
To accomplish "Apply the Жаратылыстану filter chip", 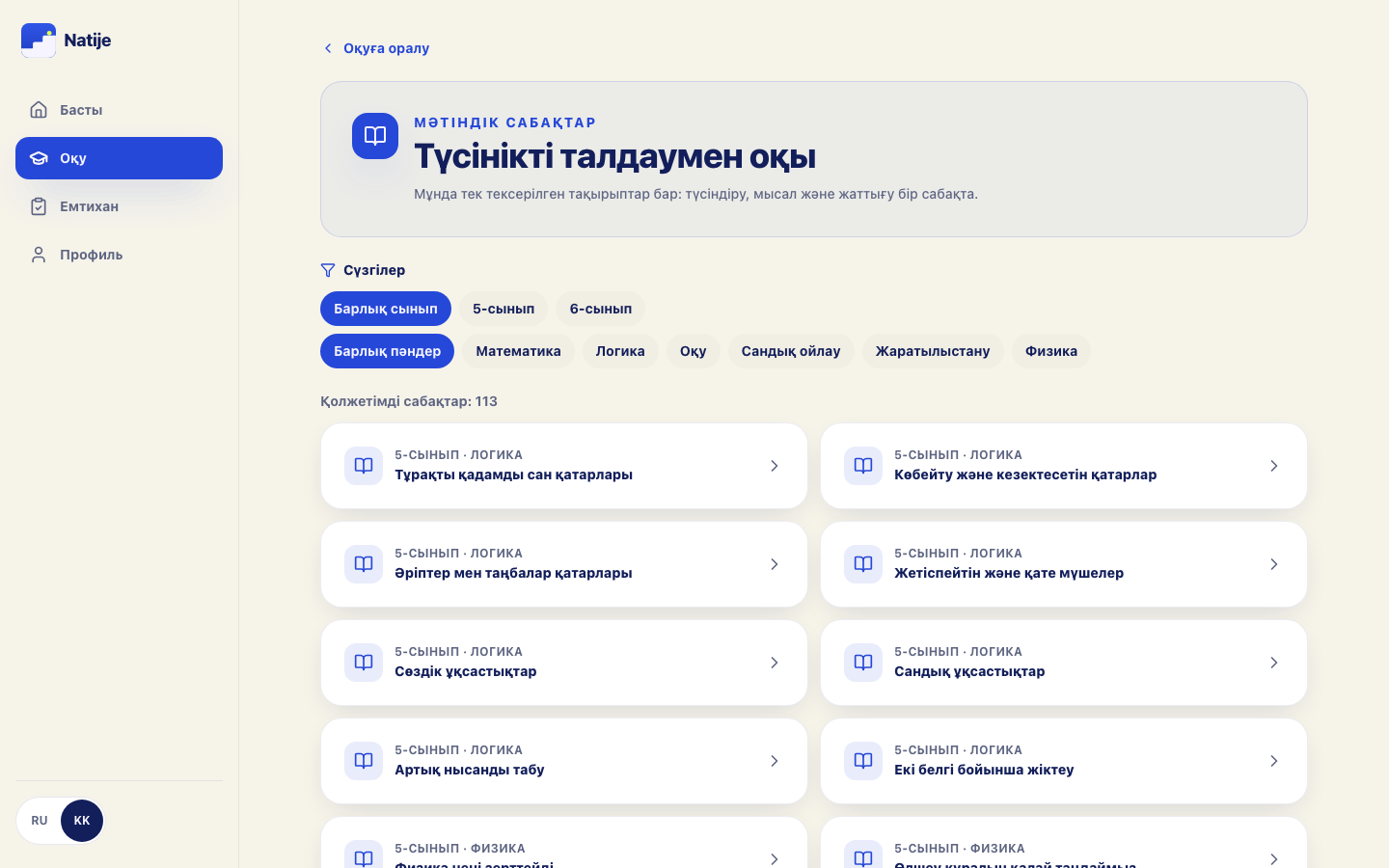I will click(933, 351).
